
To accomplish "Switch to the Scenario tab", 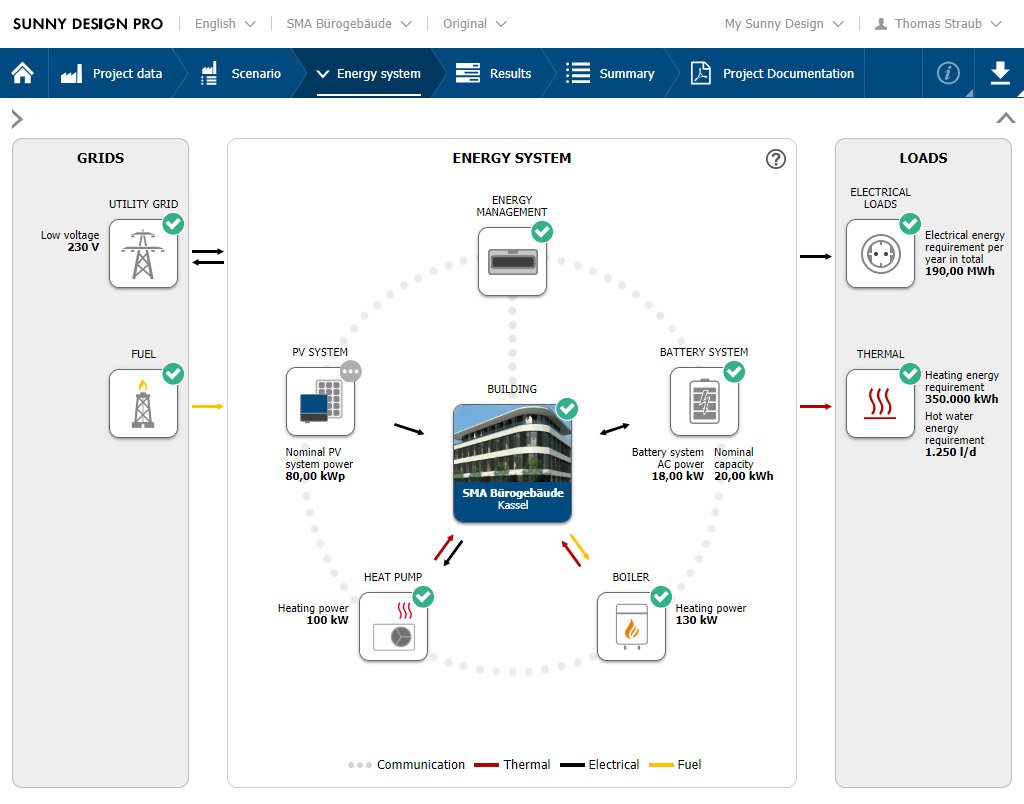I will point(240,73).
